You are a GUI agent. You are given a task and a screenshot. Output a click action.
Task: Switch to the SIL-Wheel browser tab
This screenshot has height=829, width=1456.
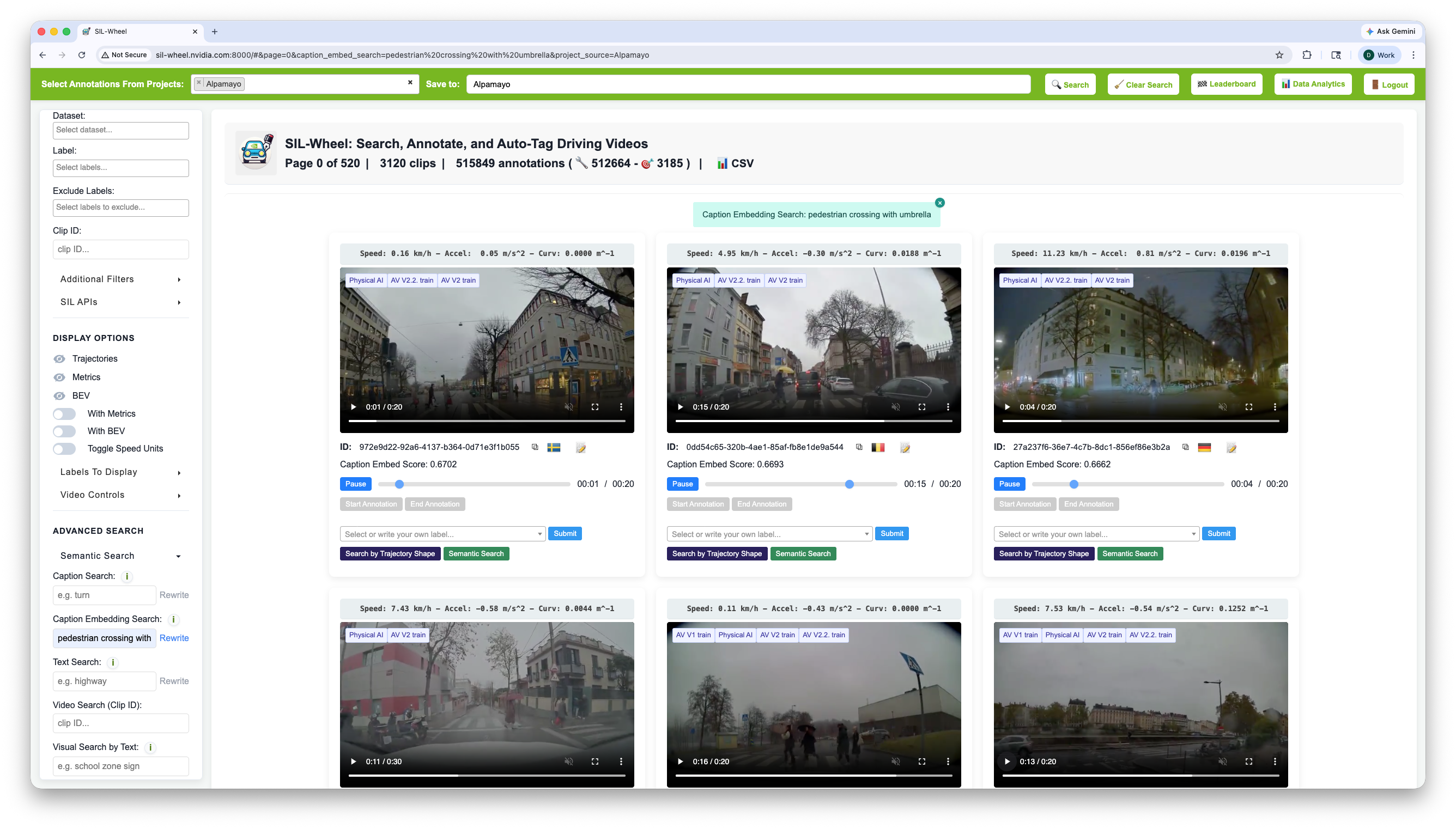[139, 32]
